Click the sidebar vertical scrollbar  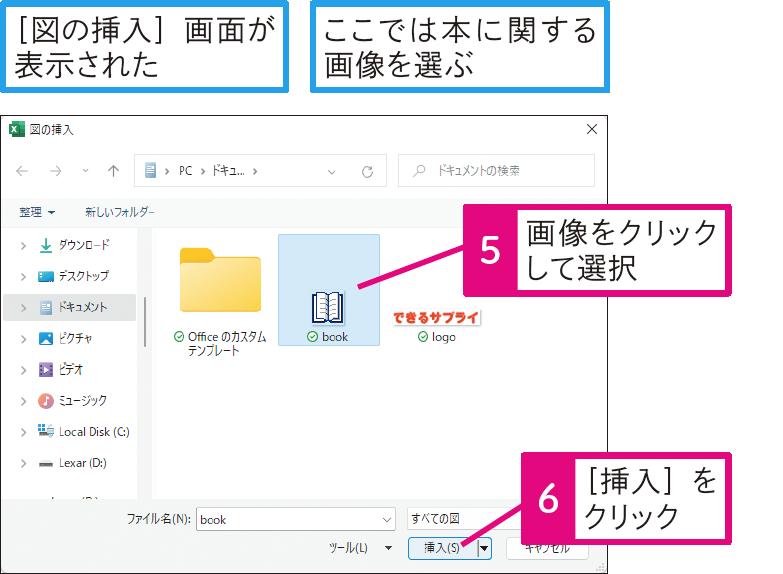[145, 322]
